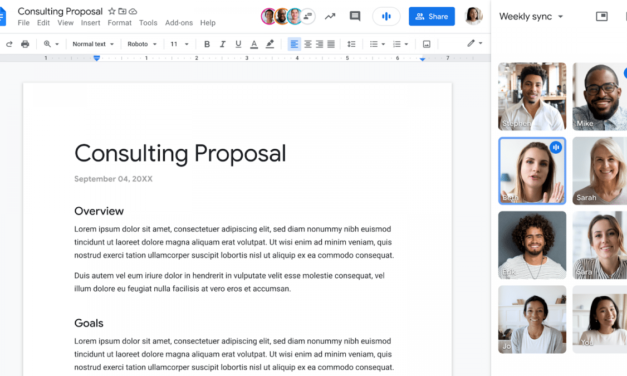Viewport: 627px width, 376px height.
Task: Select center align
Action: 308,44
